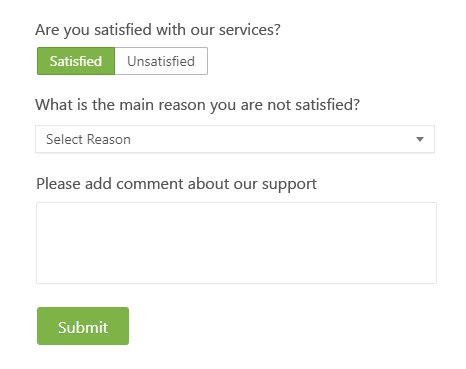
Task: Select the Satisfied option
Action: coord(76,61)
